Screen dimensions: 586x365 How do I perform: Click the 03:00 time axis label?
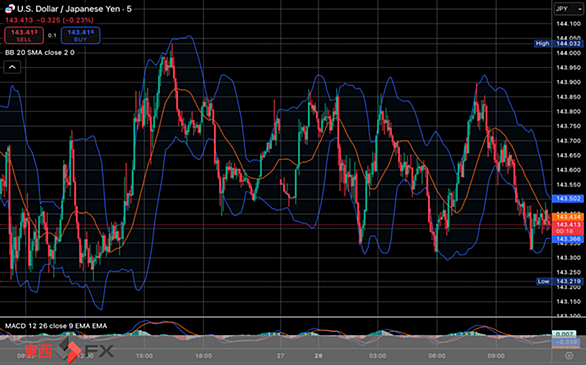377,356
